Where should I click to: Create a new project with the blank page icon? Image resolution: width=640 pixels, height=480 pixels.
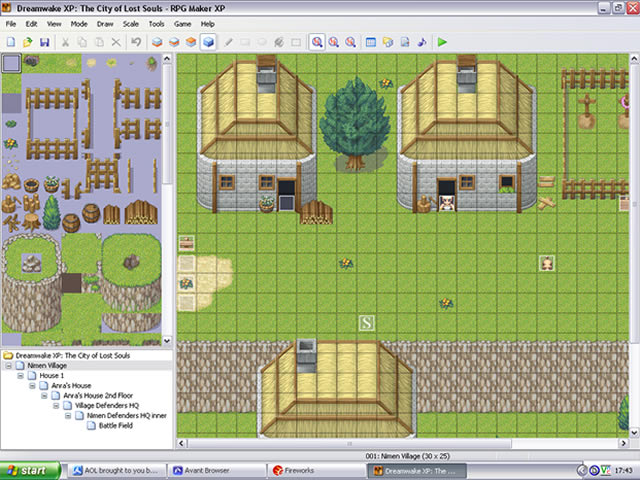coord(11,42)
